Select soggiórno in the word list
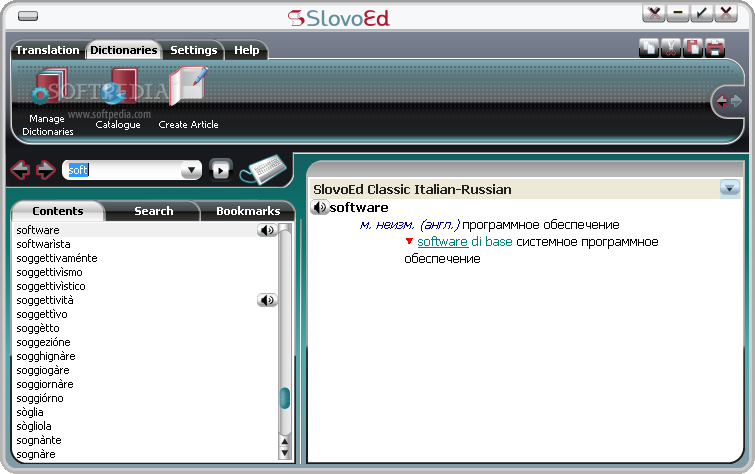The width and height of the screenshot is (755, 474). click(145, 398)
